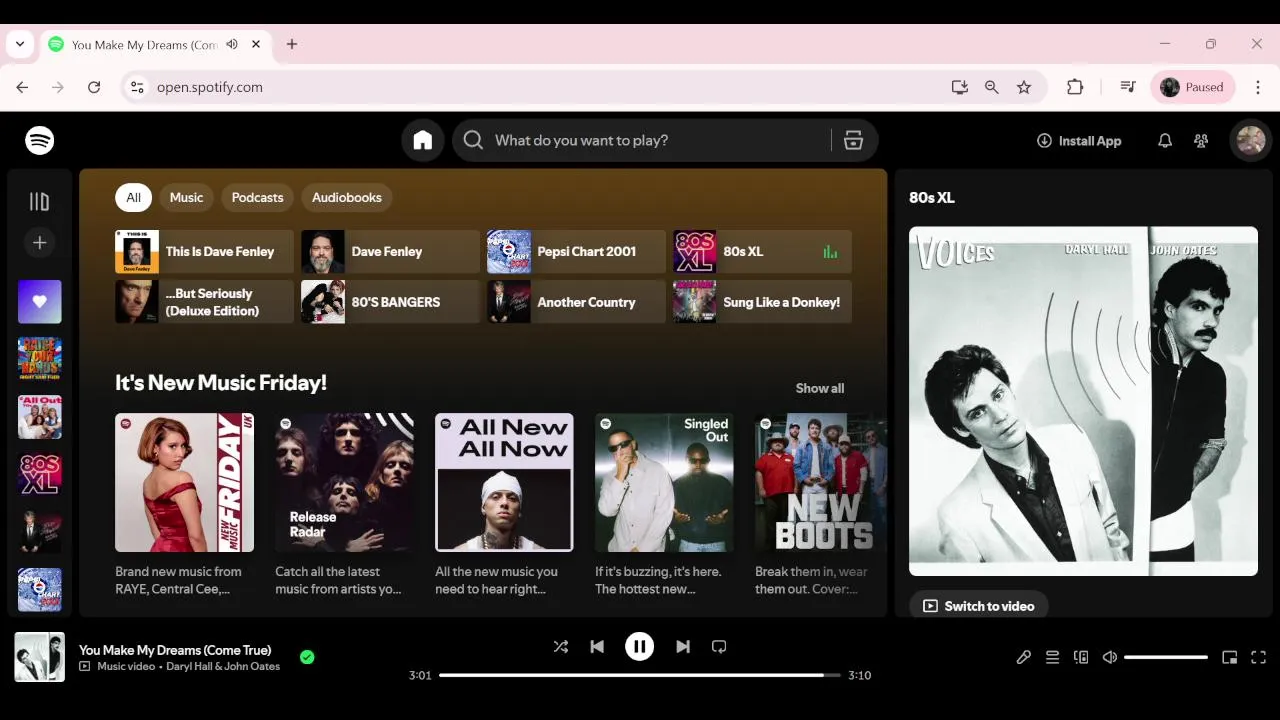Mute the volume speaker icon

click(x=1110, y=657)
